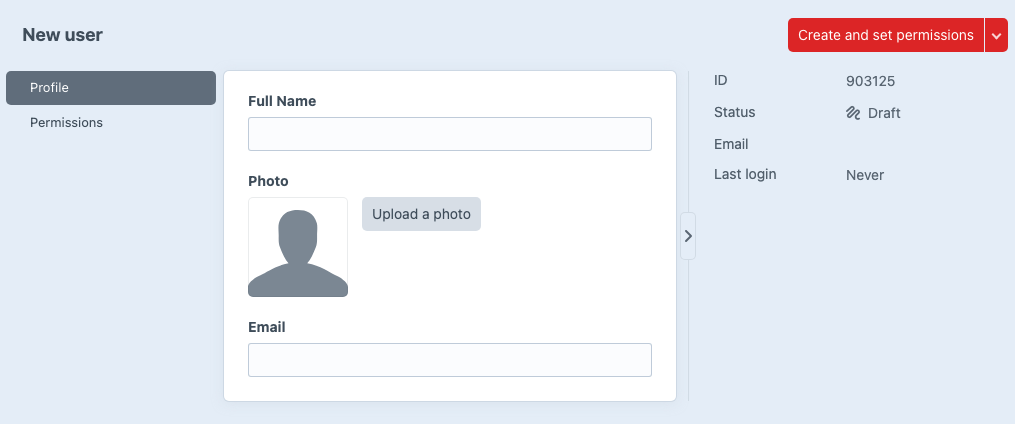Click the Last login label in sidebar
This screenshot has height=424, width=1015.
745,174
